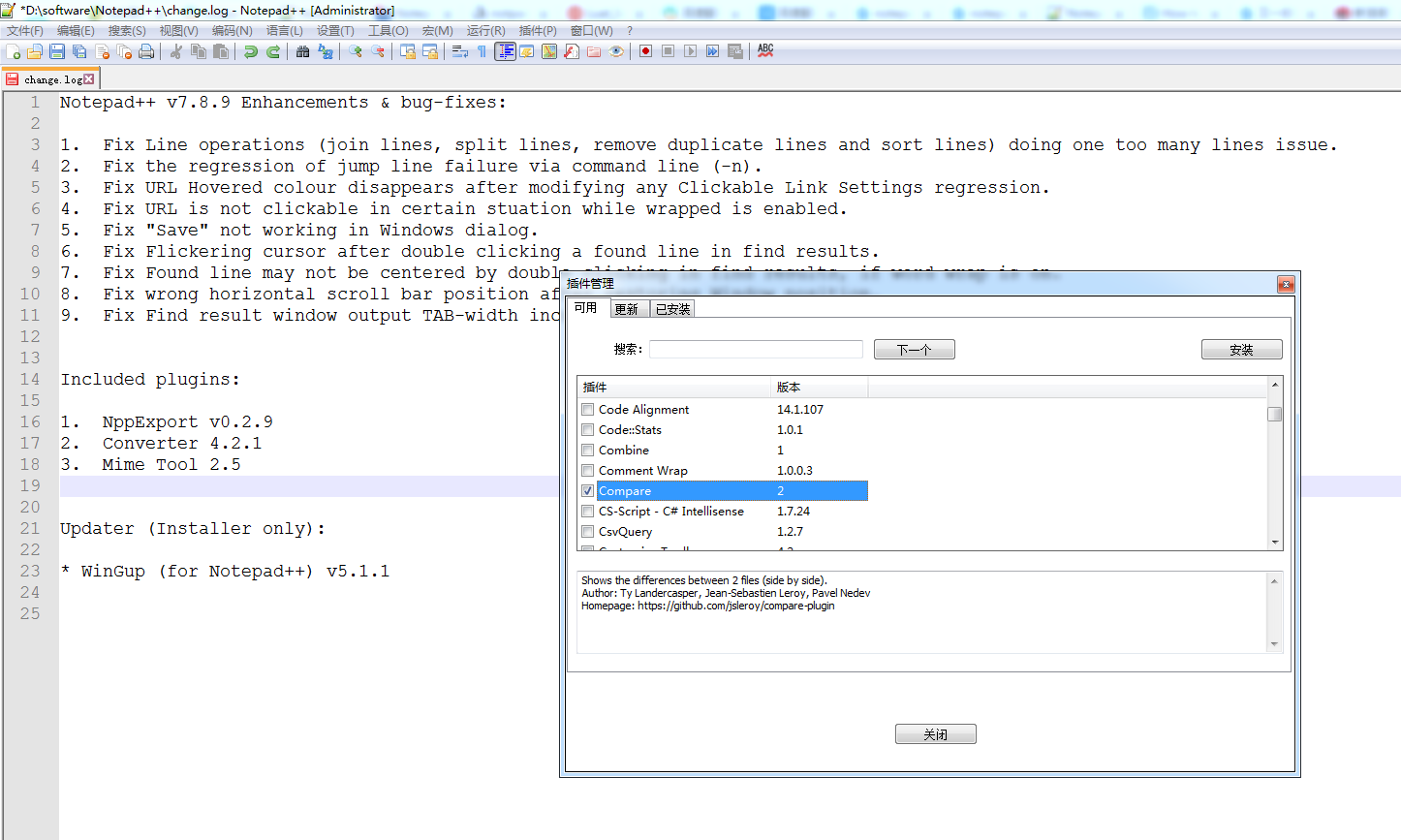Uncheck the Compare plugin checkbox

[x=588, y=491]
